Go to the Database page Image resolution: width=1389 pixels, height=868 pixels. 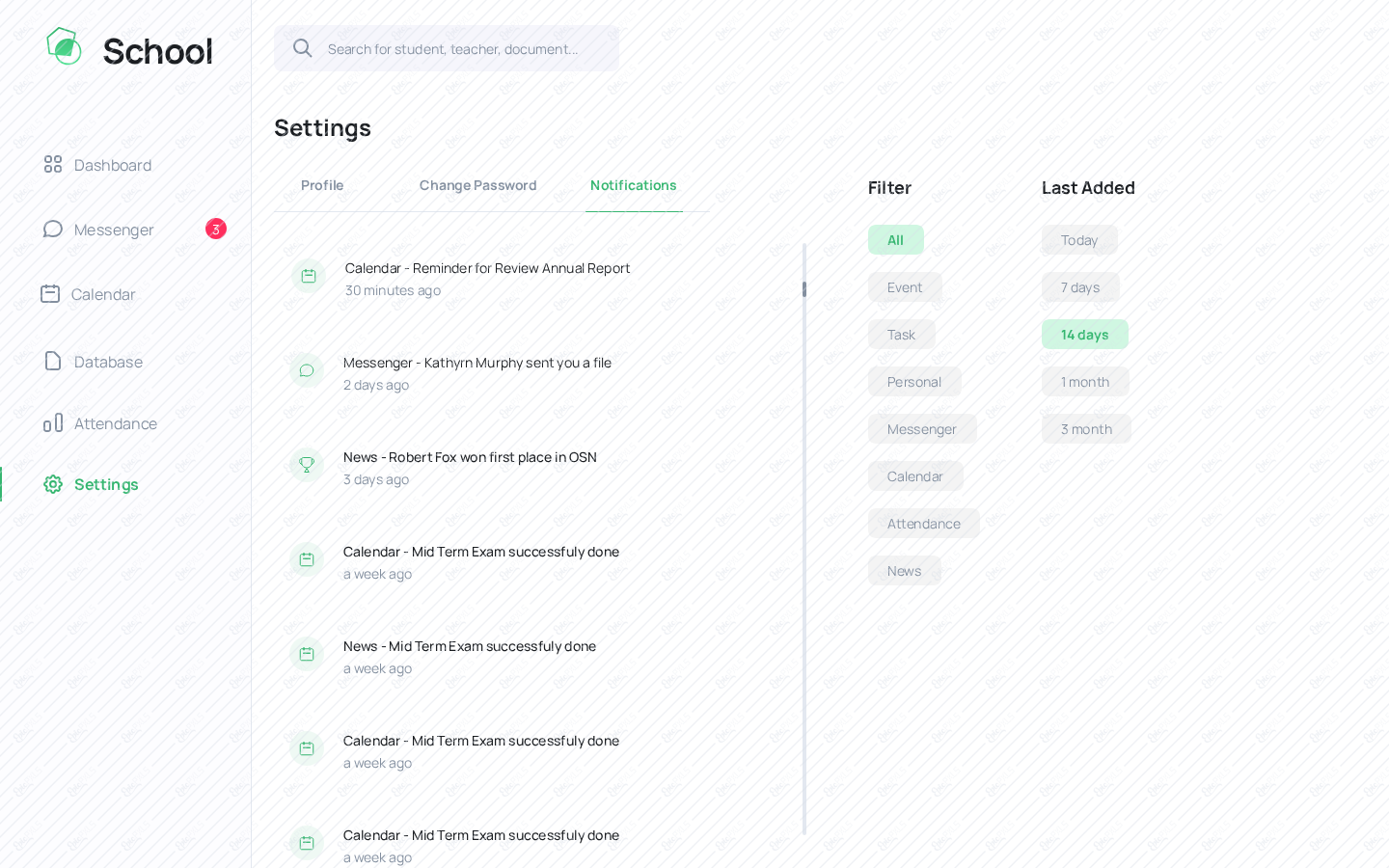[108, 362]
